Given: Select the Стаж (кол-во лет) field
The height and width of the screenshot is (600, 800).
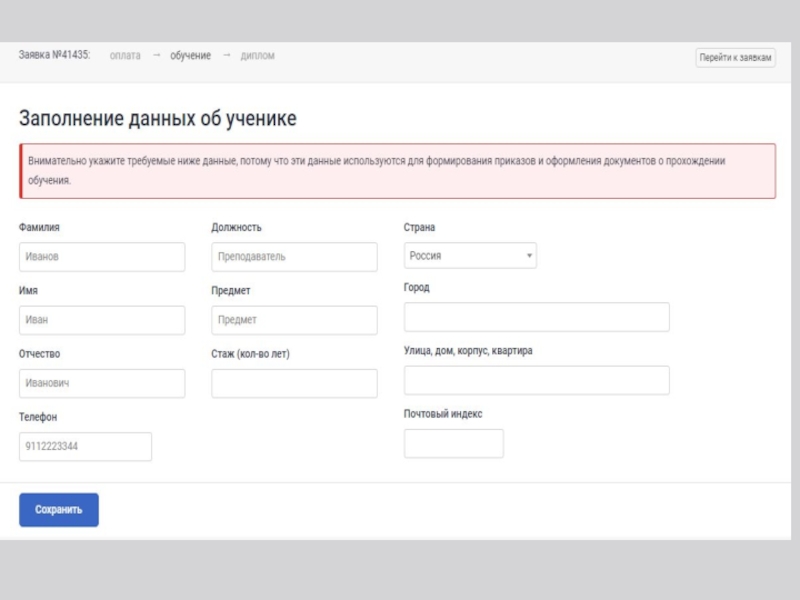Looking at the screenshot, I should coord(294,383).
